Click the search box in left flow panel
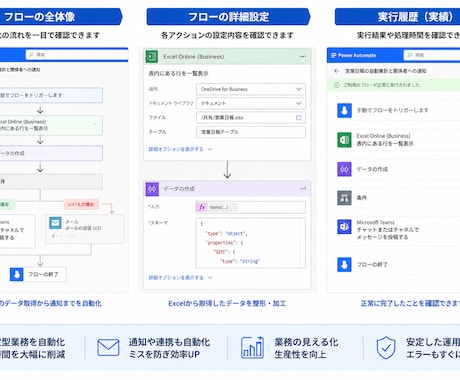Viewport: 460px width, 380px height. pos(77,54)
